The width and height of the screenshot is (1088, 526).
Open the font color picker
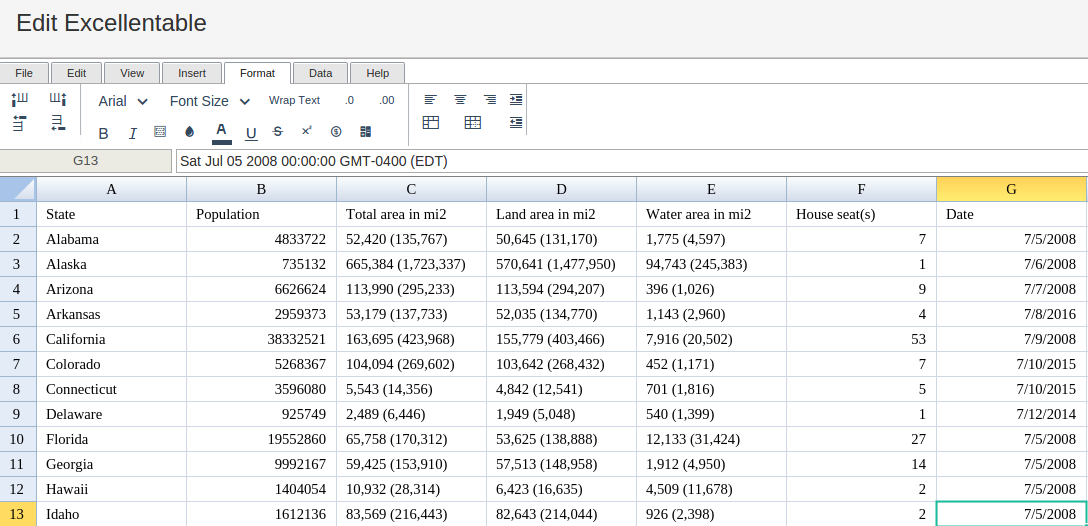click(x=221, y=132)
